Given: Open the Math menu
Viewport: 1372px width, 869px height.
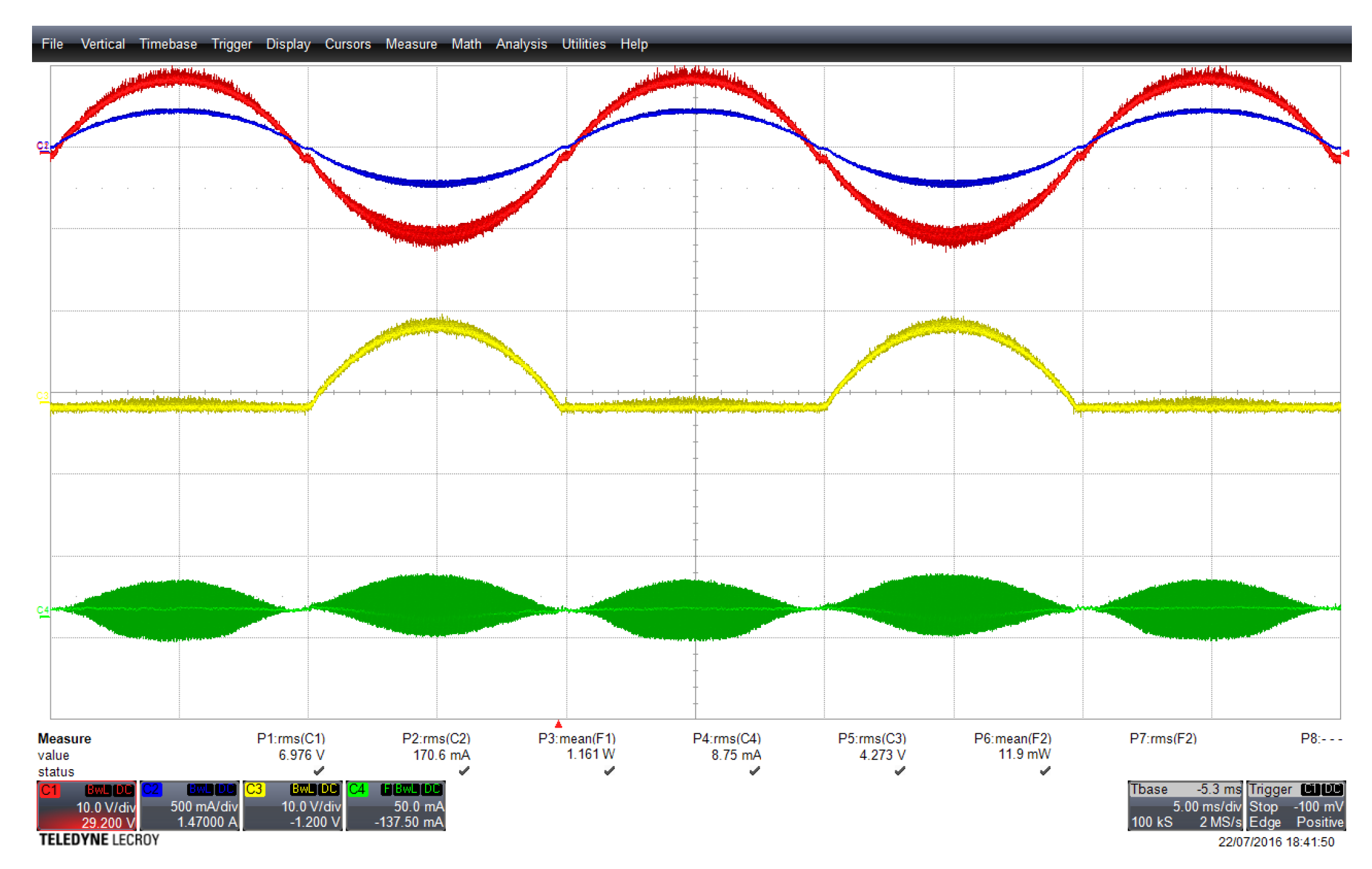Looking at the screenshot, I should coord(466,44).
